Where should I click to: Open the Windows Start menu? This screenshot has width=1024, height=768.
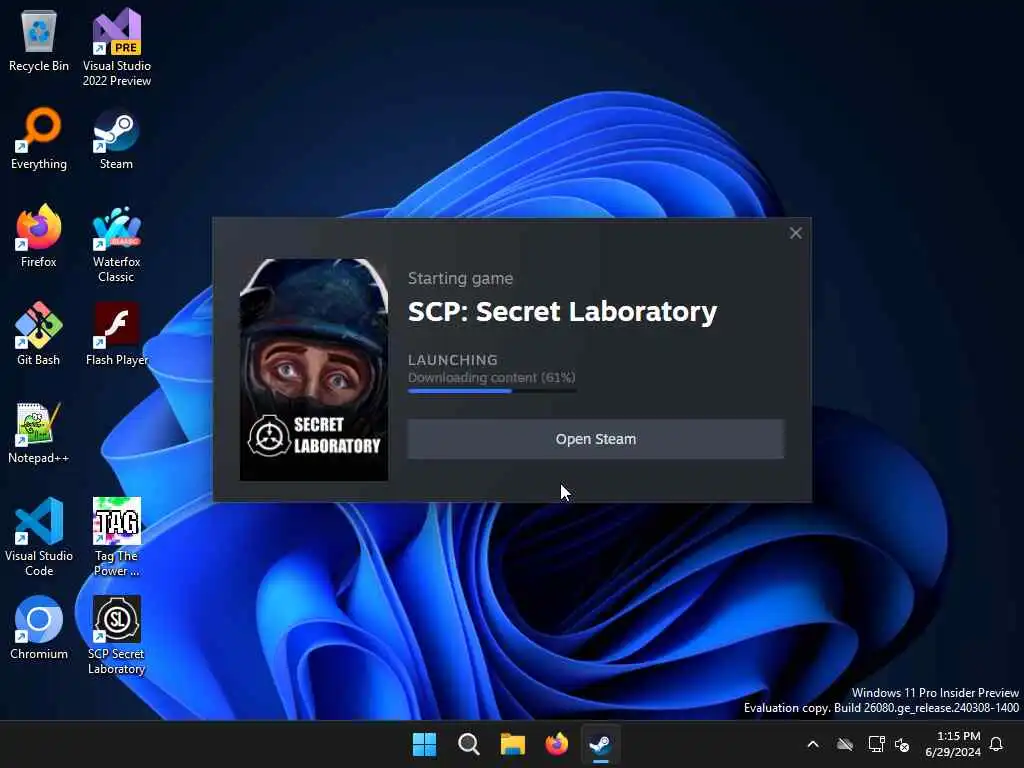[424, 744]
